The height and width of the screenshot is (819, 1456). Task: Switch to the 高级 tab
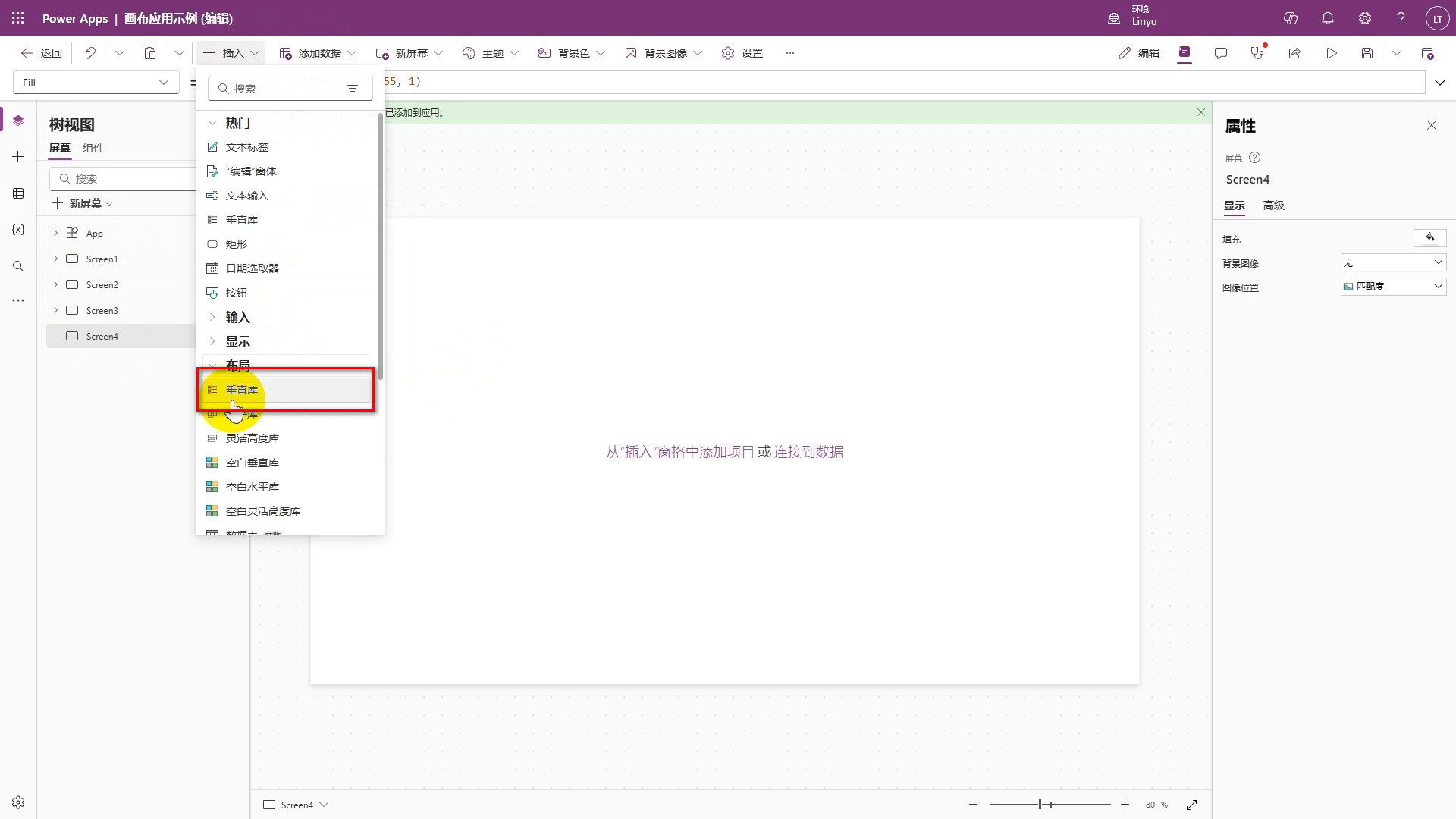click(x=1273, y=206)
